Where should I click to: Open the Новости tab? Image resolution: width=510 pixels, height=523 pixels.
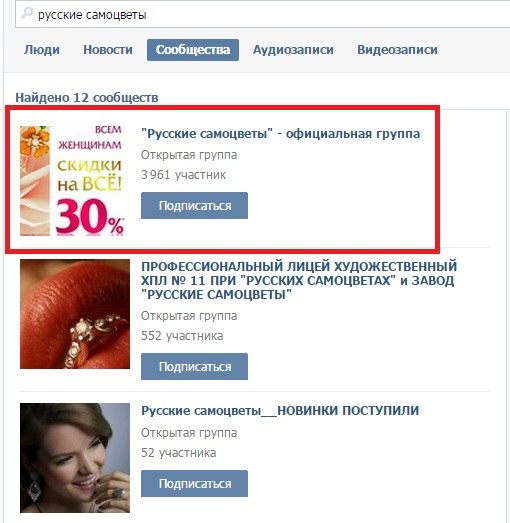(108, 50)
